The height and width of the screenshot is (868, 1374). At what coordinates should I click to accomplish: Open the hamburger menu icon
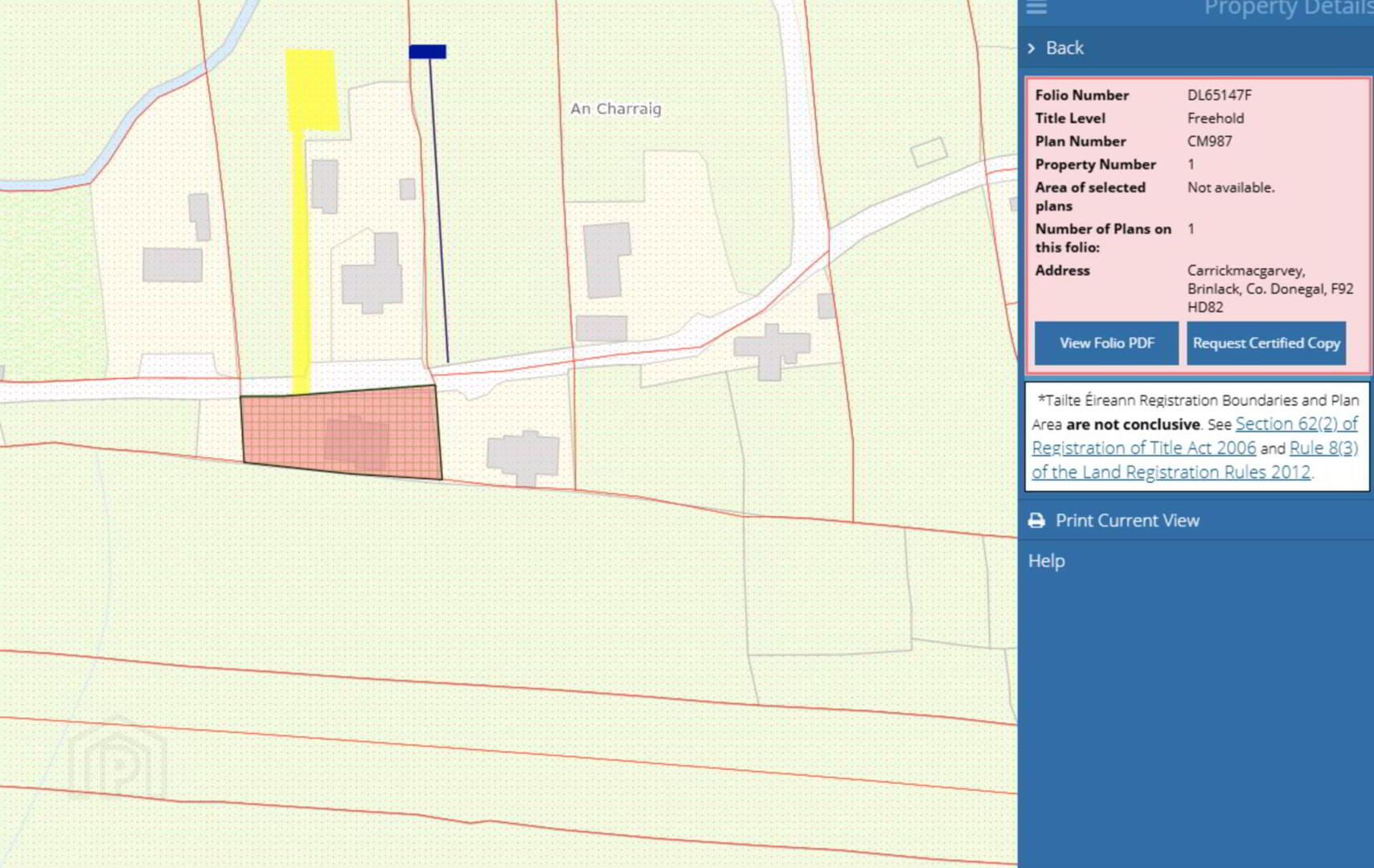pos(1036,8)
